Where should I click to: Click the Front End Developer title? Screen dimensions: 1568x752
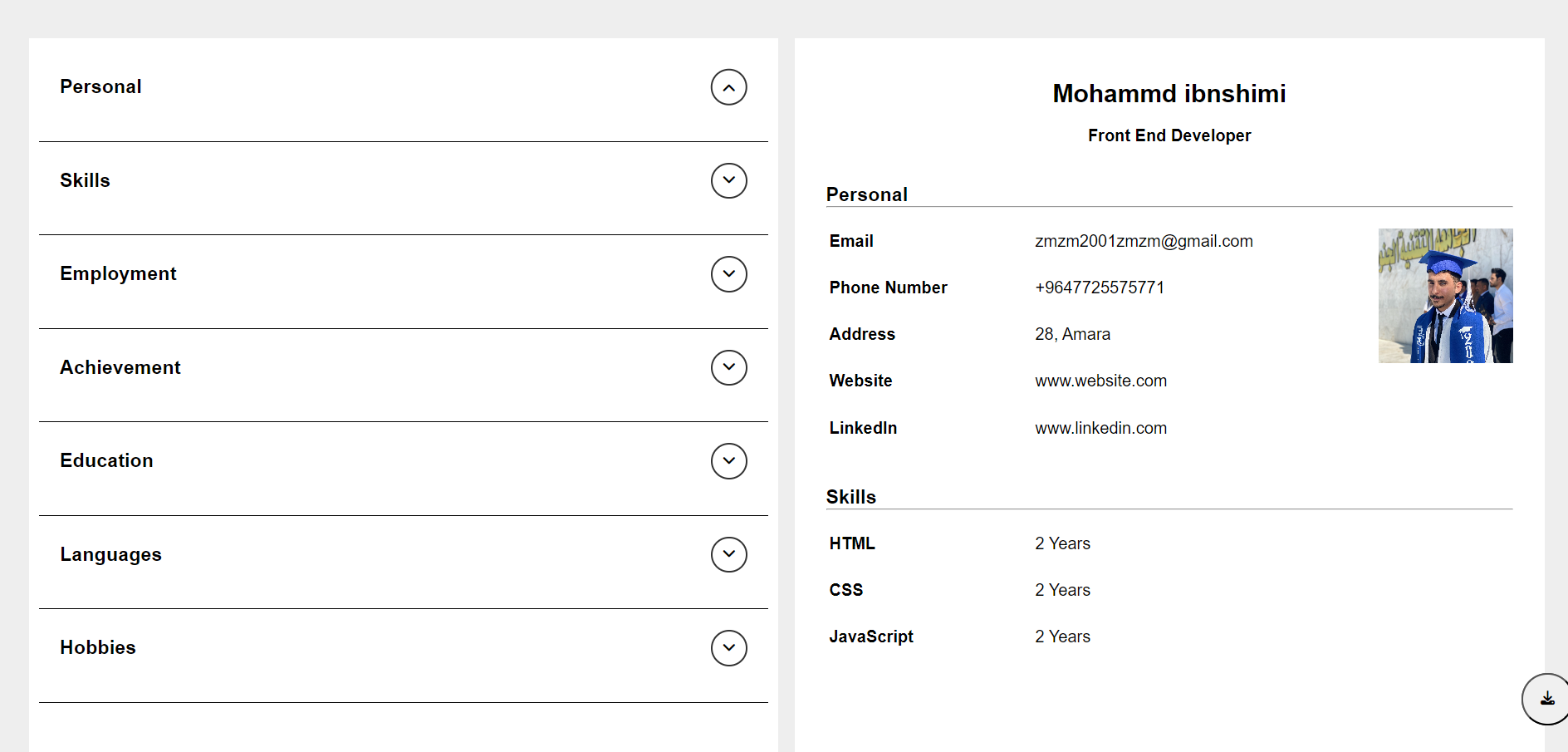1169,135
